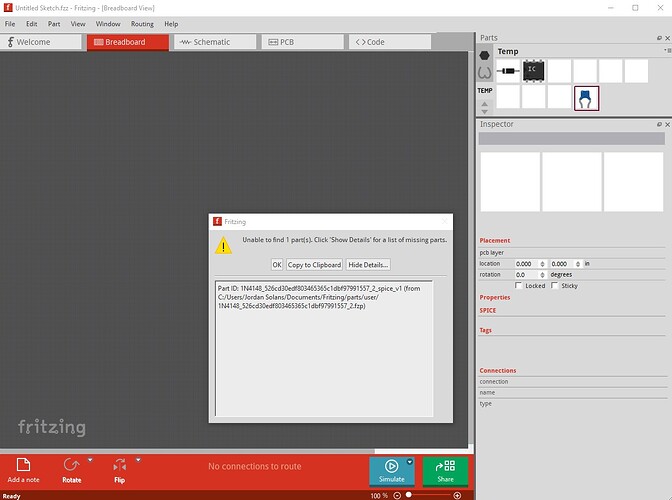Click the zoom slider handle
The image size is (672, 500).
[x=408, y=494]
